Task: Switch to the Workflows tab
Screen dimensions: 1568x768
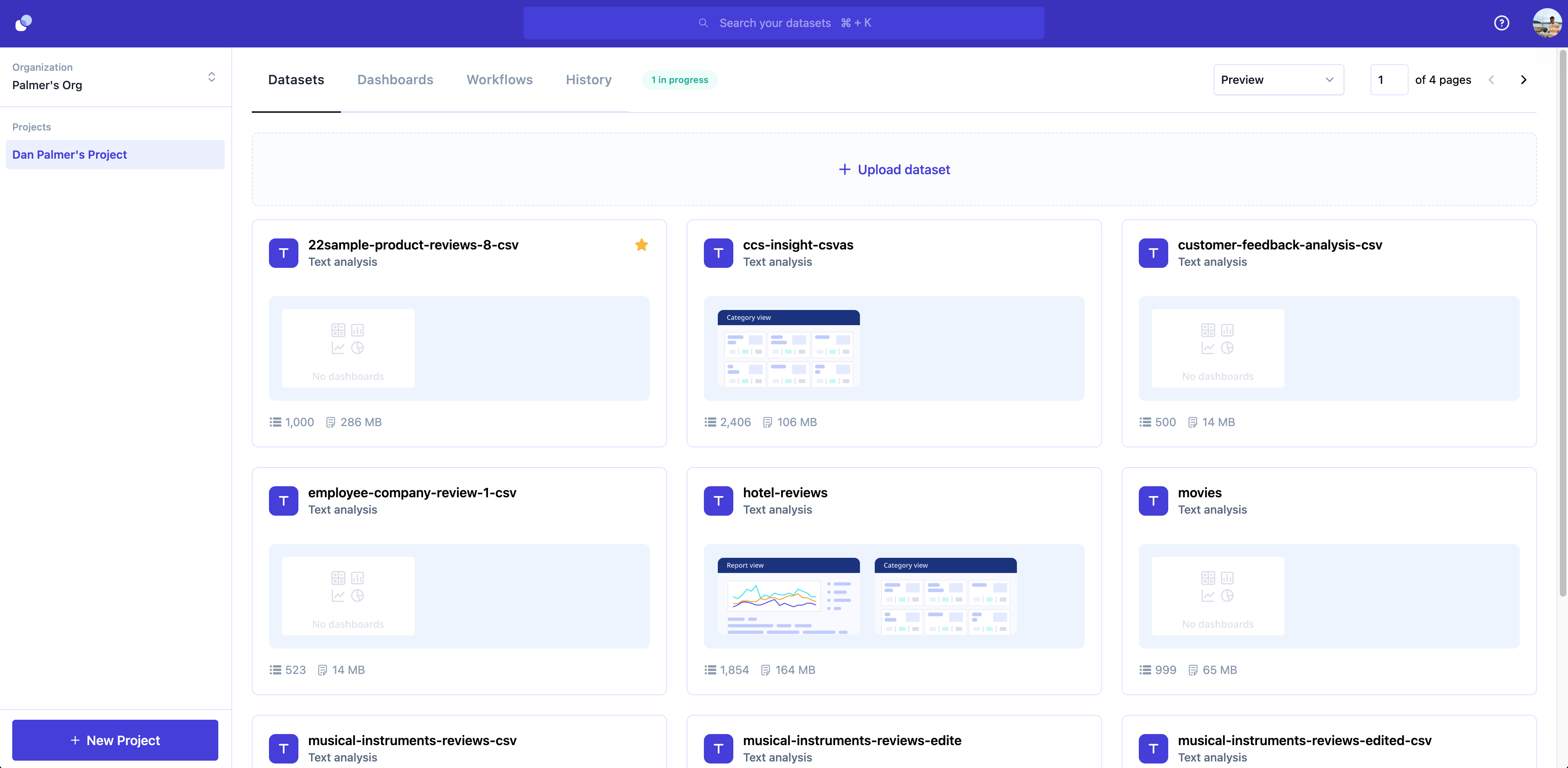Action: 499,80
